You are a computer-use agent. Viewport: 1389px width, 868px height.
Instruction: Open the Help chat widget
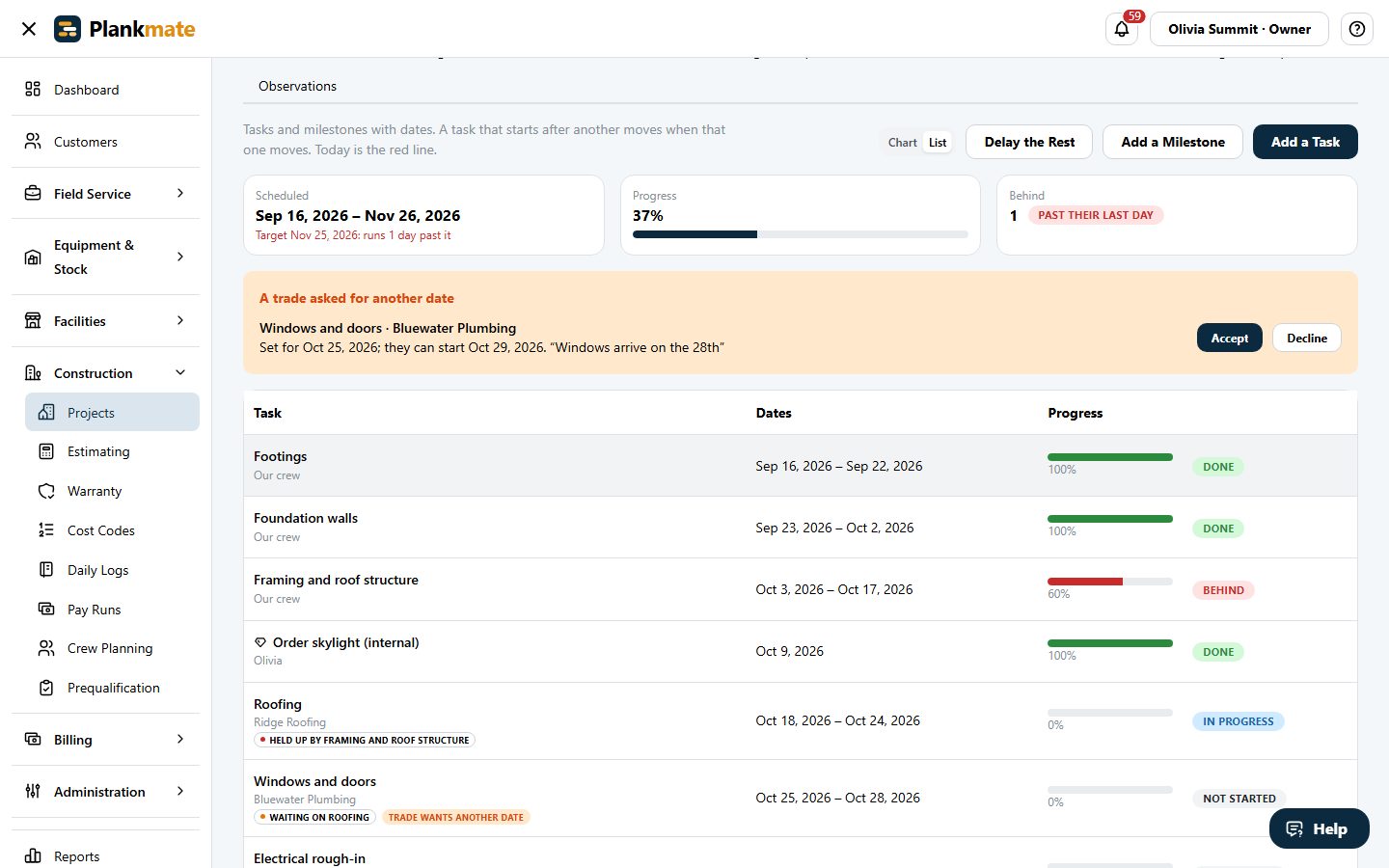click(1319, 828)
